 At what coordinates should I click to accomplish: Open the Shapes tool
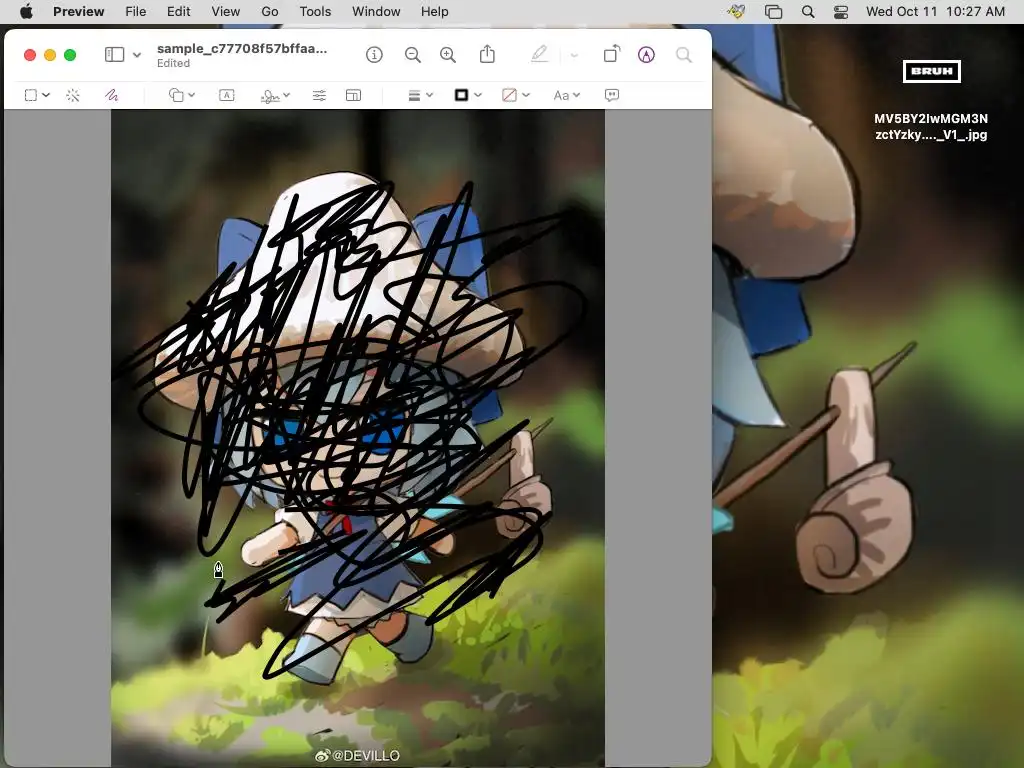(x=176, y=95)
